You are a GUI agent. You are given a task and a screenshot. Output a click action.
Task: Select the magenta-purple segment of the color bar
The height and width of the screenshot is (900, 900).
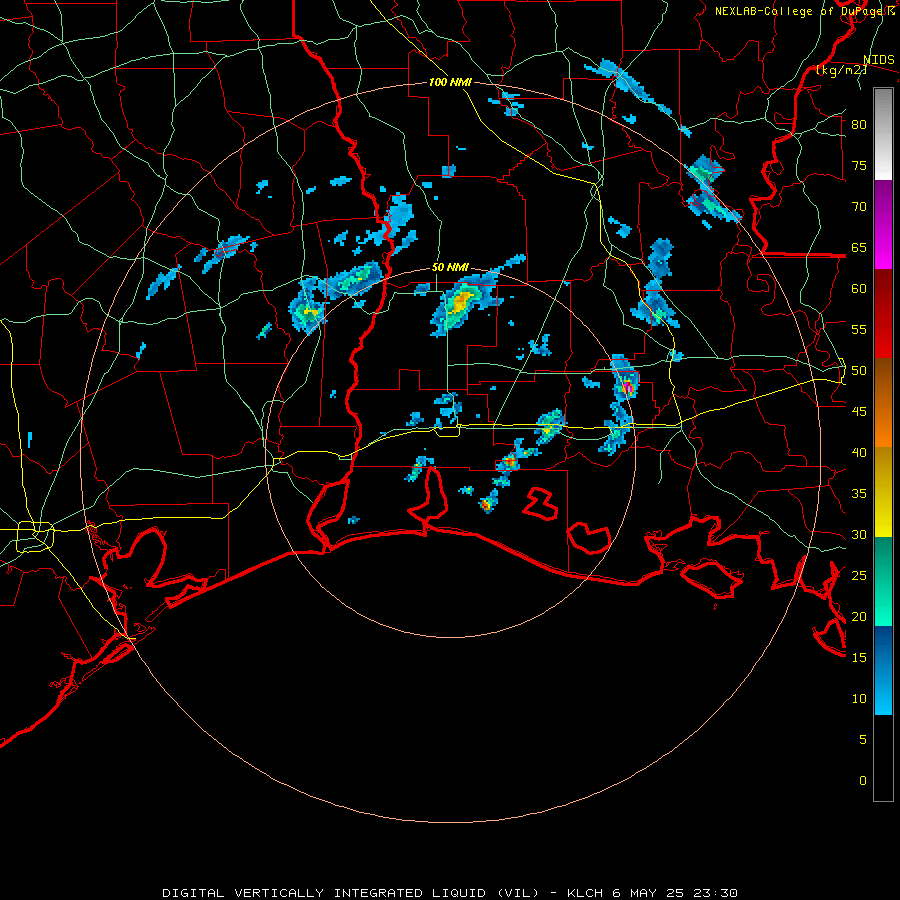[883, 224]
